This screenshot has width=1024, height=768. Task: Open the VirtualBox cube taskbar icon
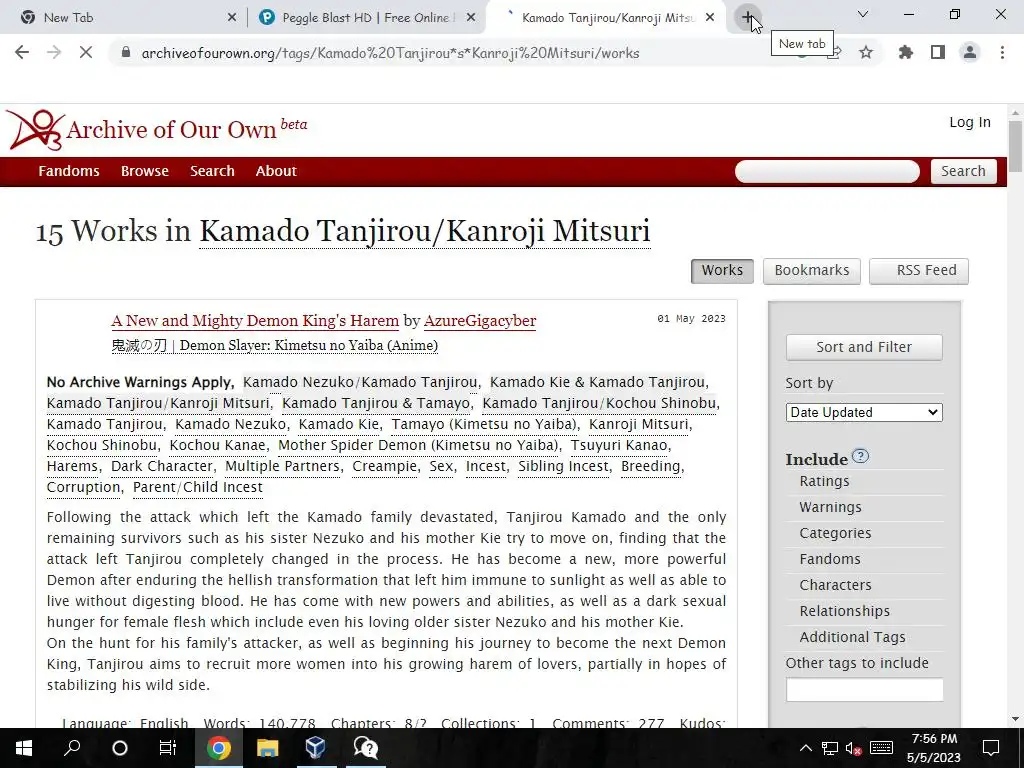[315, 748]
